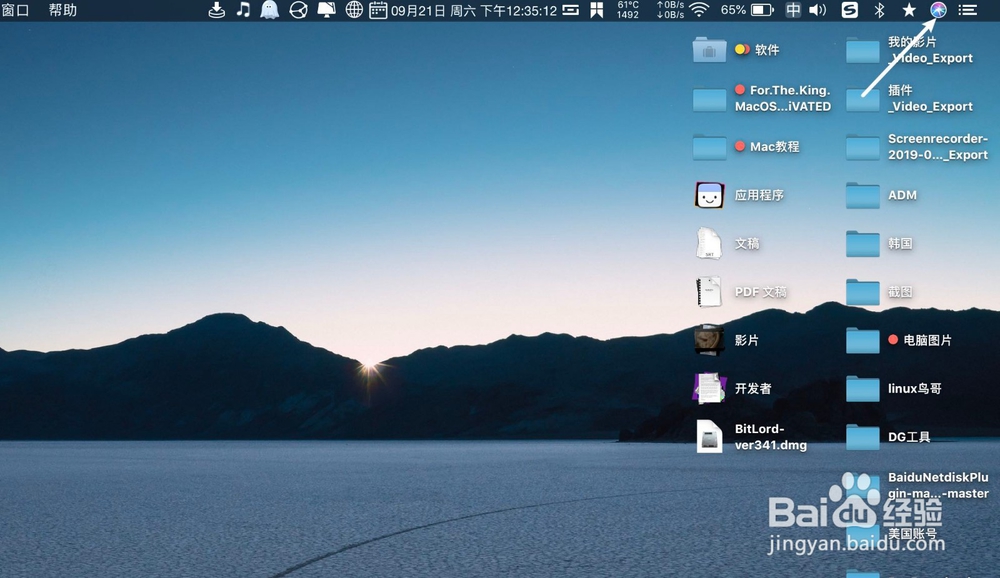Click the ghost-shaped app icon in menu bar
Image resolution: width=1000 pixels, height=578 pixels.
[269, 11]
